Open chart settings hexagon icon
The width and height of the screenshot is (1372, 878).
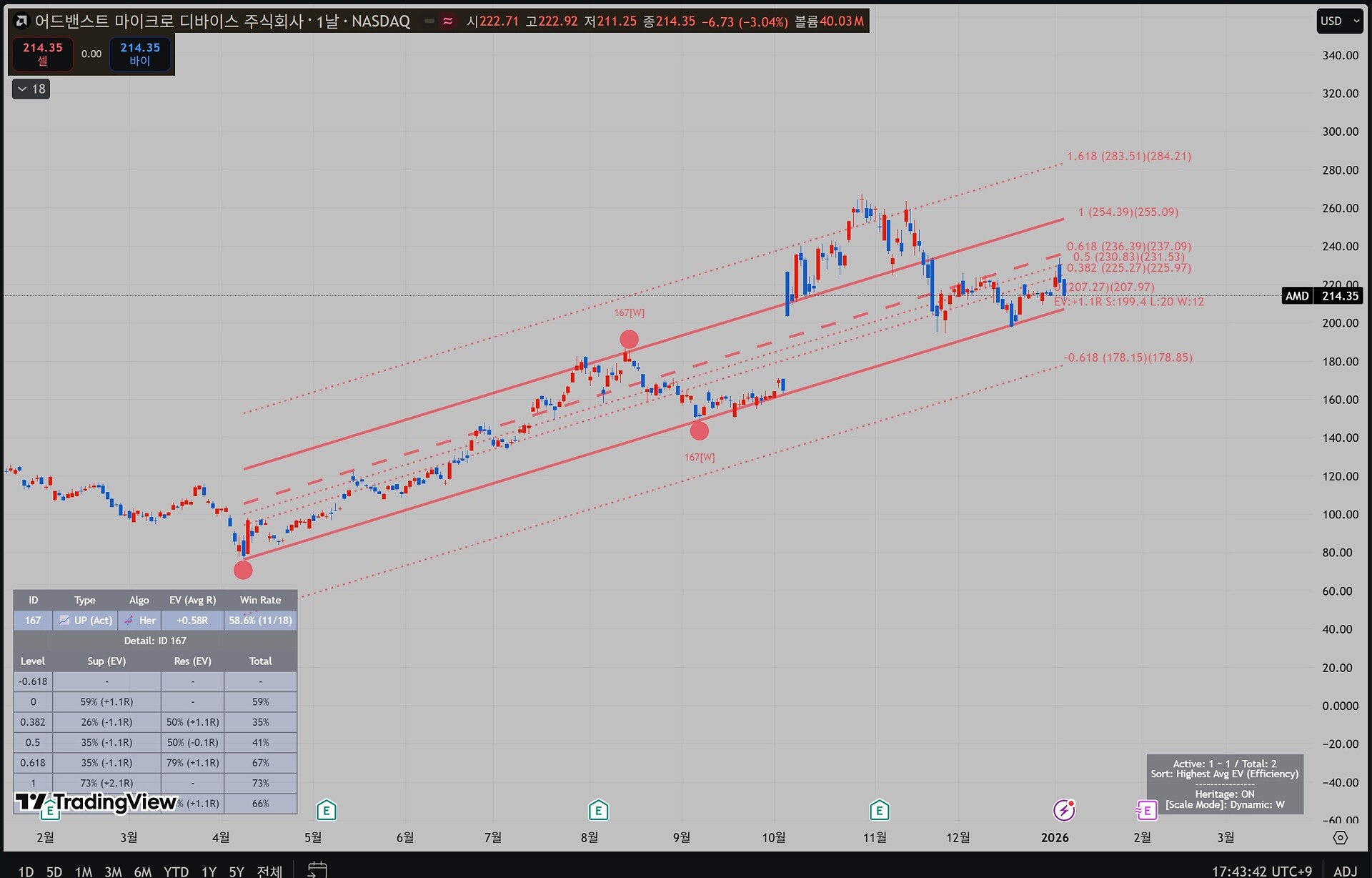(1340, 837)
